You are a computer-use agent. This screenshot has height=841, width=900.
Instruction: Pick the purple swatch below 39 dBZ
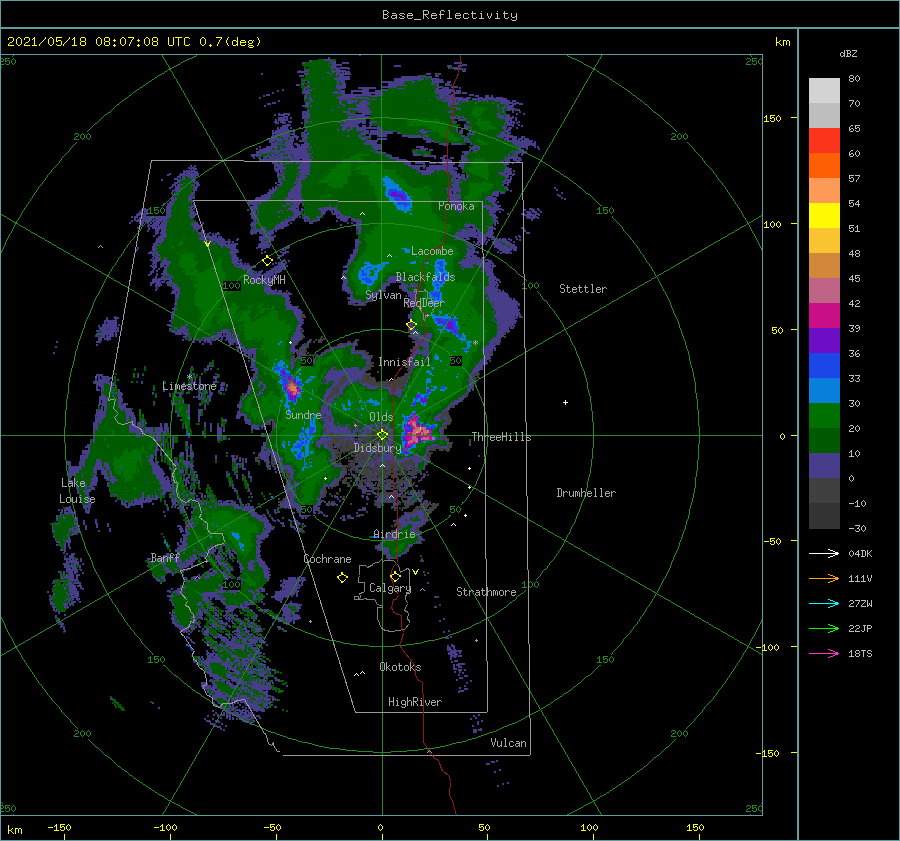click(824, 341)
